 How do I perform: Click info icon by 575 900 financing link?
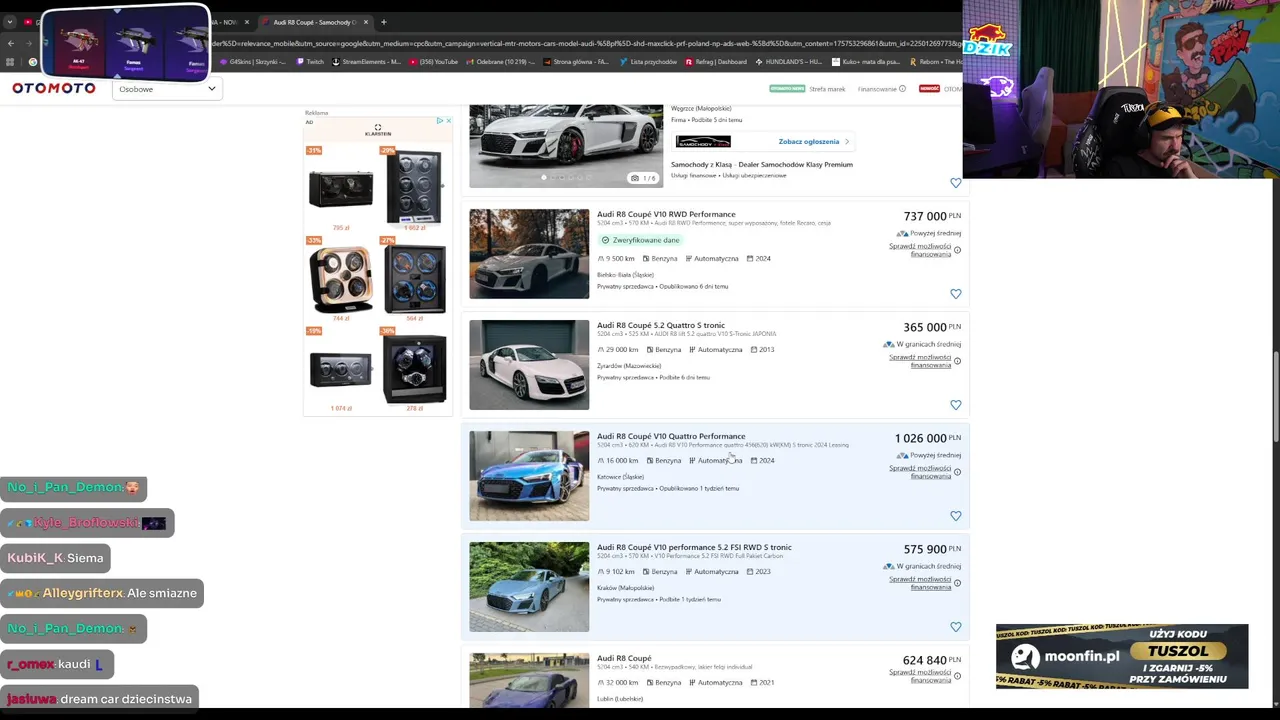coord(957,583)
